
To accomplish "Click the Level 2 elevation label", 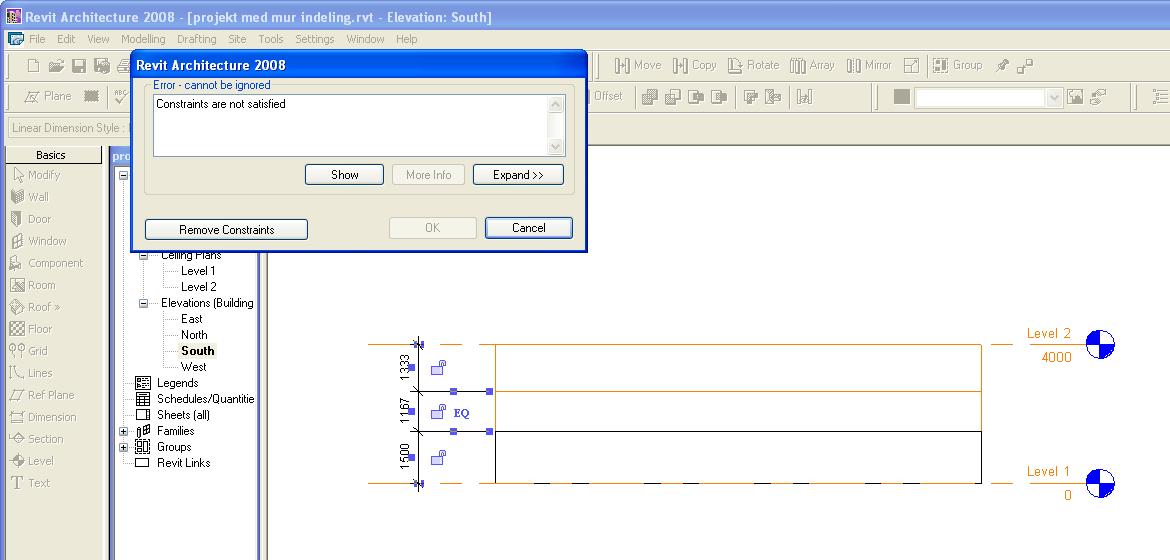I will pyautogui.click(x=1048, y=334).
